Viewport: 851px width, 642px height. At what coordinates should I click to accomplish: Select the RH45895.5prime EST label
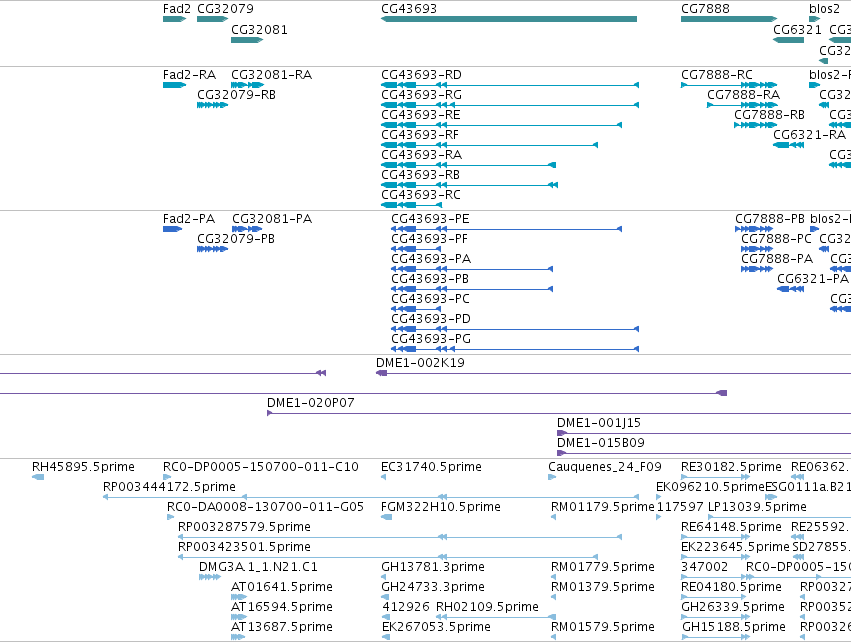pos(83,467)
